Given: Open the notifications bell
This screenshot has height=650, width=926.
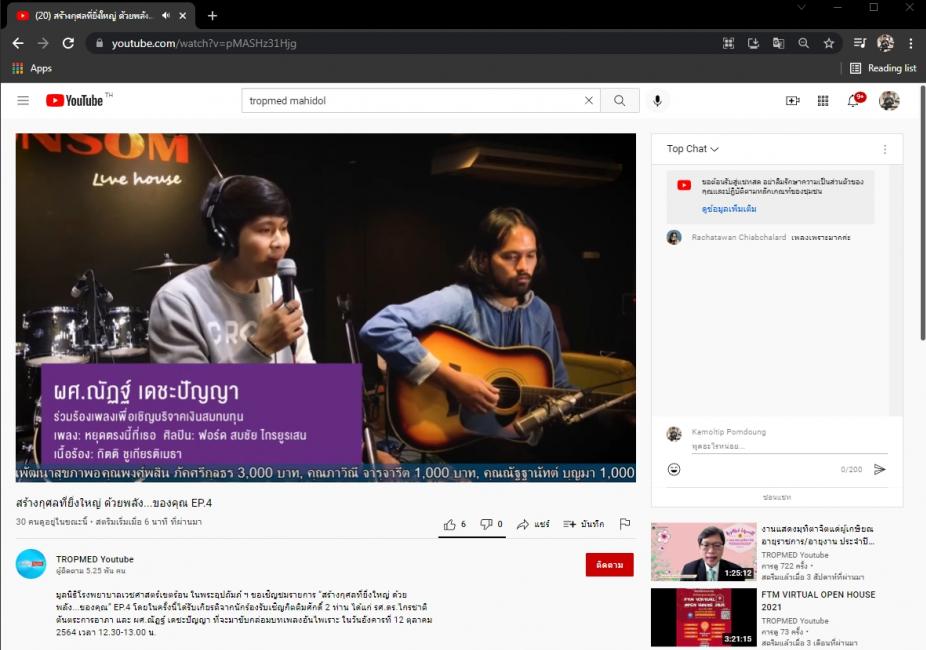Looking at the screenshot, I should (x=853, y=100).
